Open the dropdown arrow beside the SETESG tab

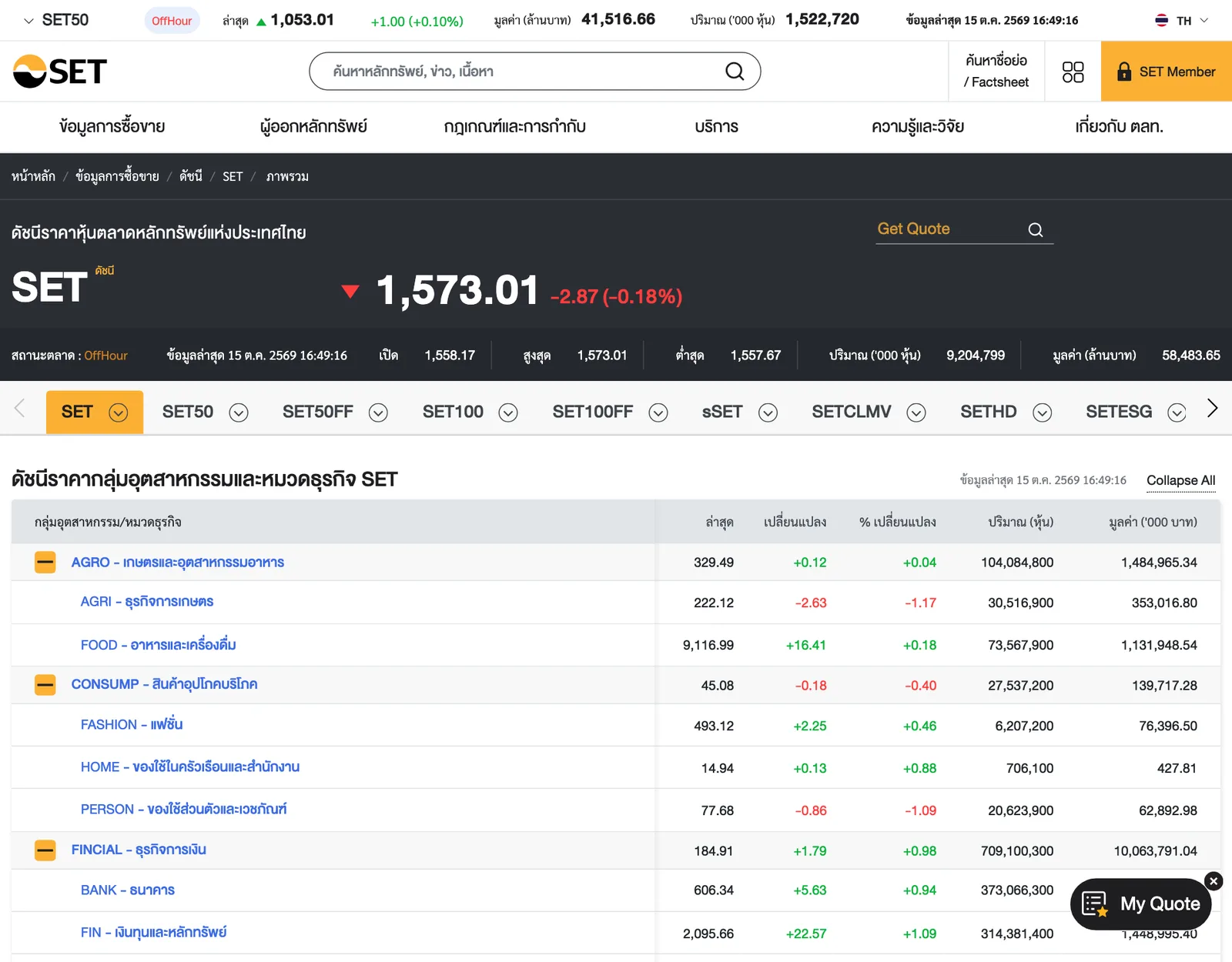[1177, 413]
